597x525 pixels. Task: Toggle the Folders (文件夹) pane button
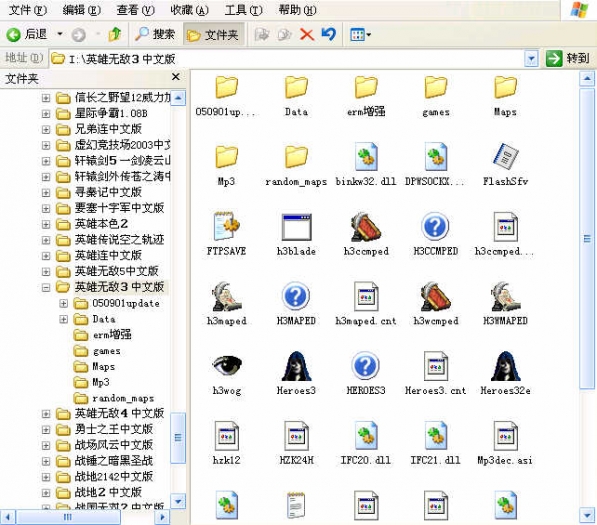[213, 35]
